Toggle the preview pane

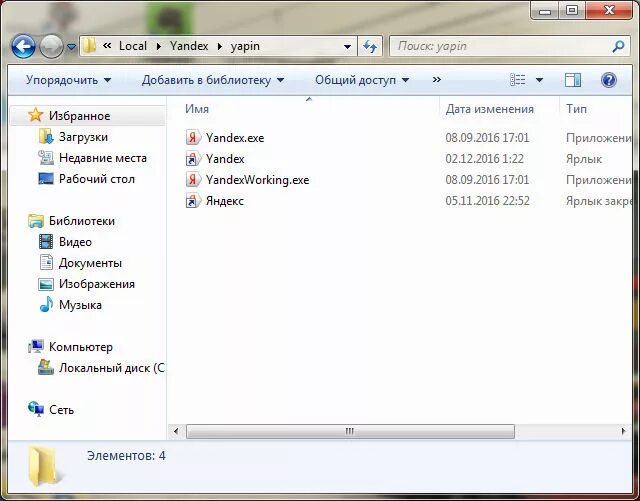click(x=573, y=80)
